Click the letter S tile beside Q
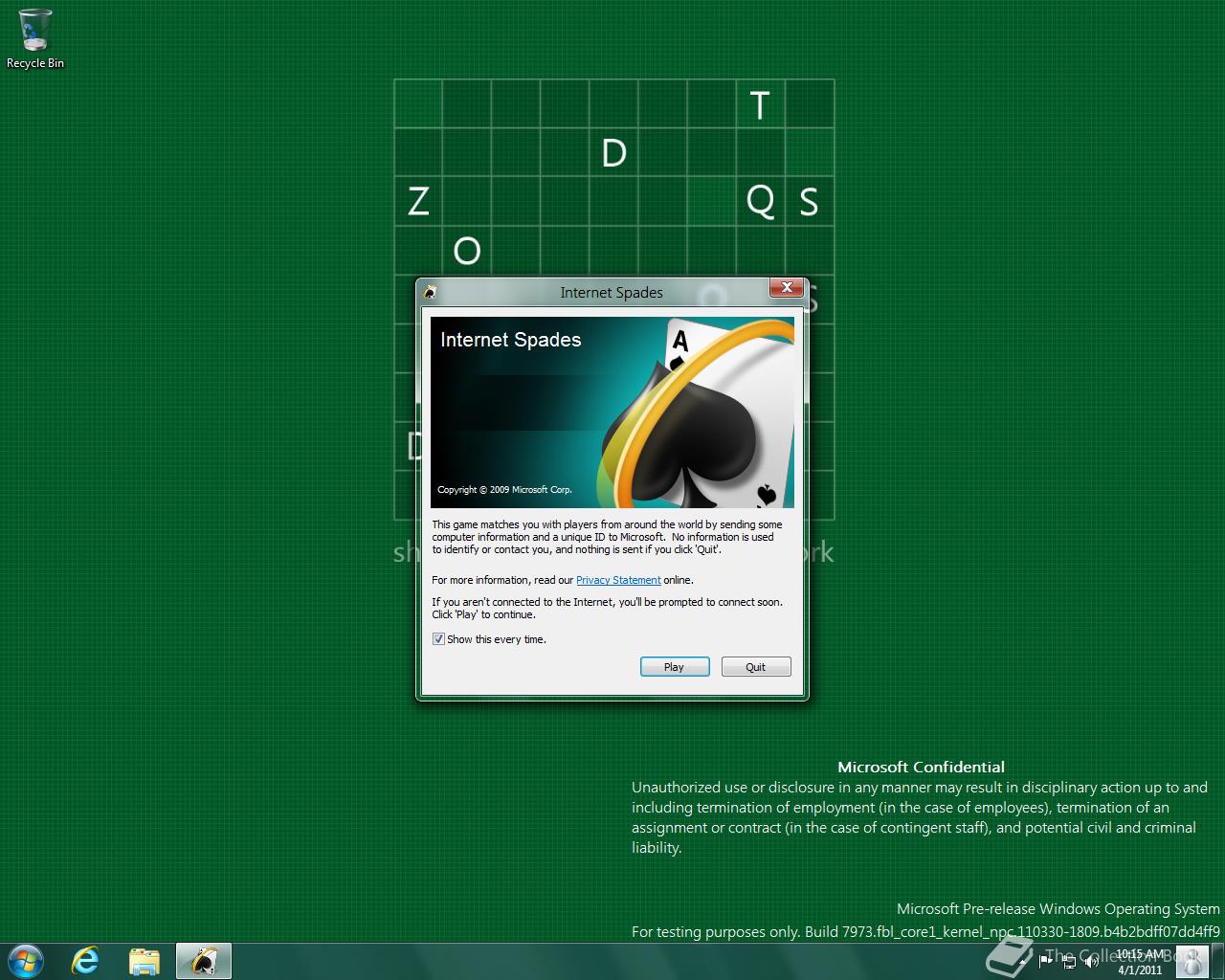 (x=809, y=202)
